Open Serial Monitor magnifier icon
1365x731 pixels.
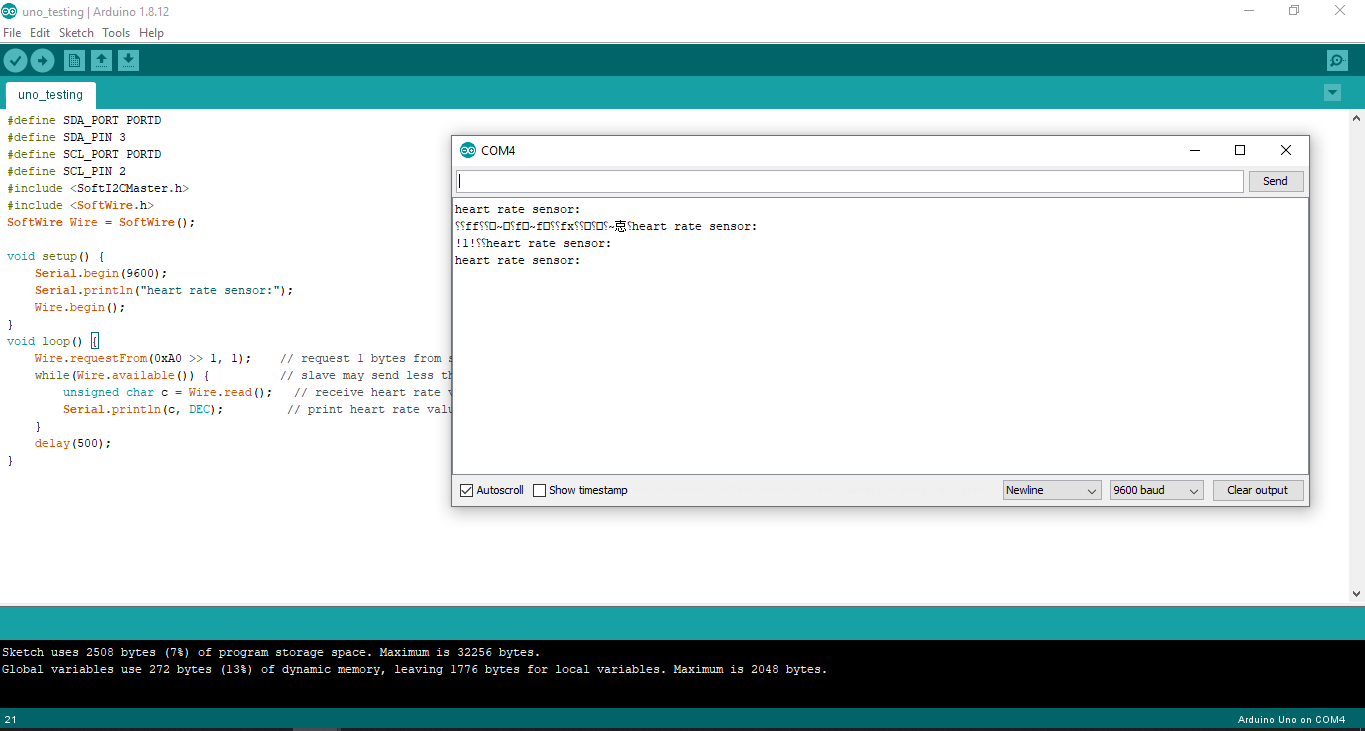[1337, 61]
